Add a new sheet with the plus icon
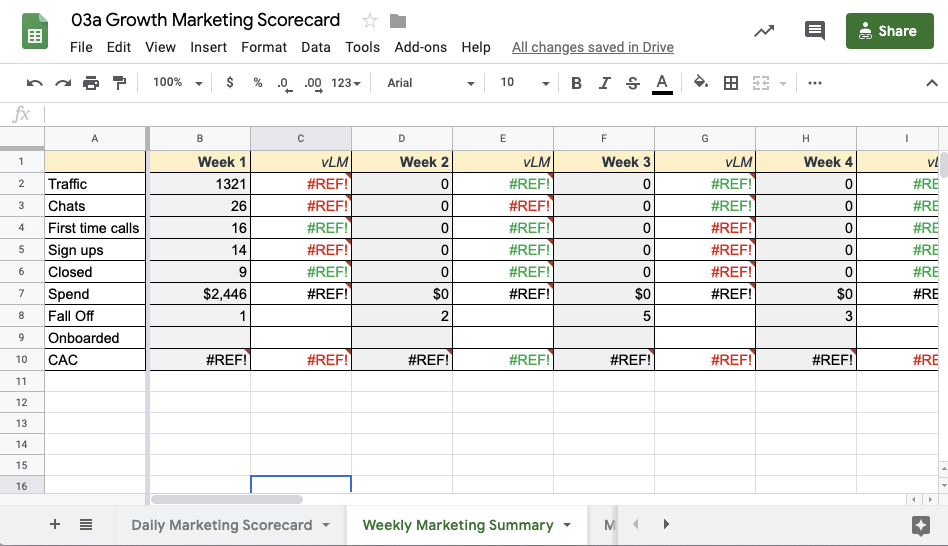 coord(54,524)
